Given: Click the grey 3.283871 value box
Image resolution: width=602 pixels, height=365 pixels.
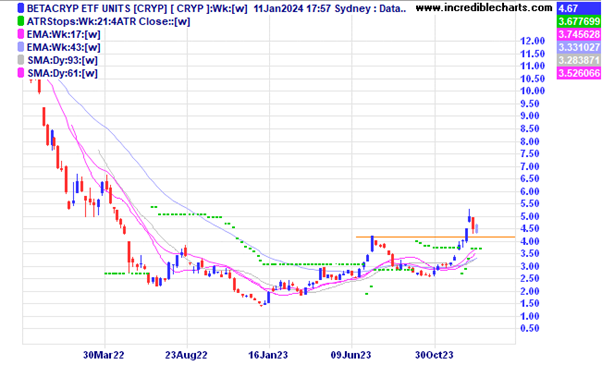Looking at the screenshot, I should [x=579, y=60].
